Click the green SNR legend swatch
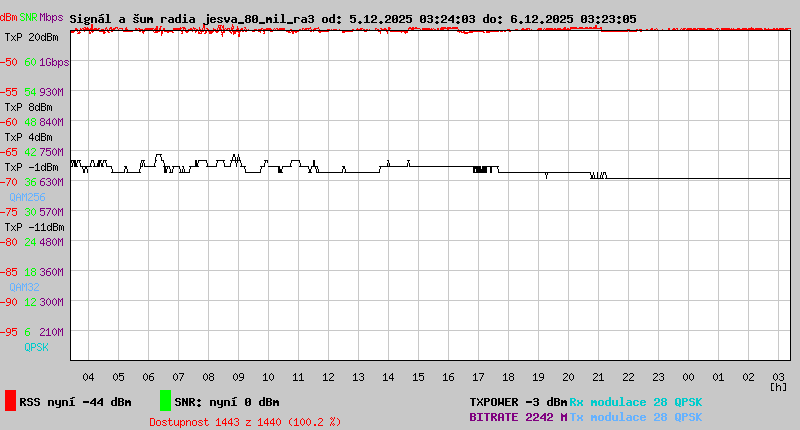This screenshot has width=800, height=430. click(165, 401)
